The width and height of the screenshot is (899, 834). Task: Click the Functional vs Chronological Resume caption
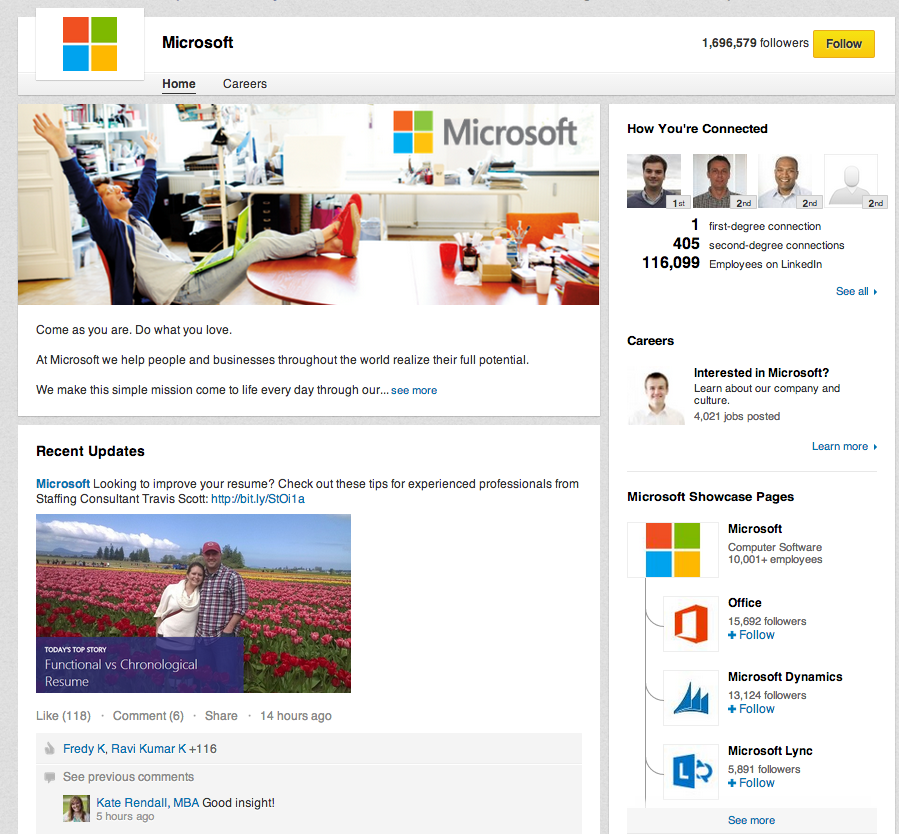pyautogui.click(x=121, y=673)
